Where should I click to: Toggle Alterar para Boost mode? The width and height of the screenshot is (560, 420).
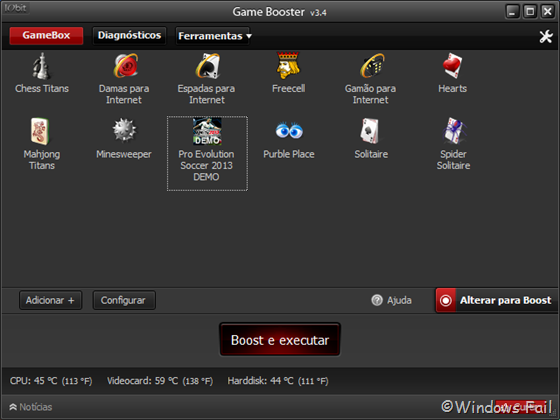click(496, 300)
